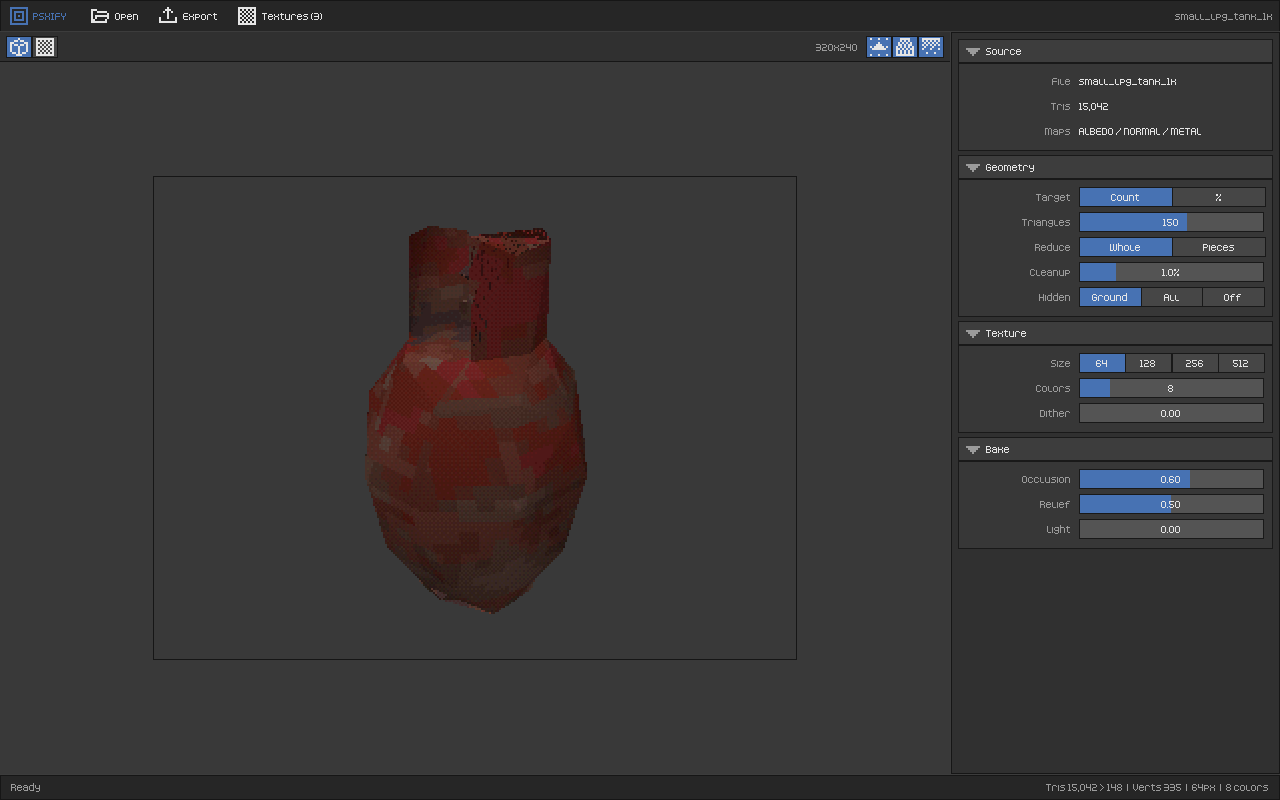
Task: Open the Textures (3) menu
Action: pyautogui.click(x=292, y=17)
